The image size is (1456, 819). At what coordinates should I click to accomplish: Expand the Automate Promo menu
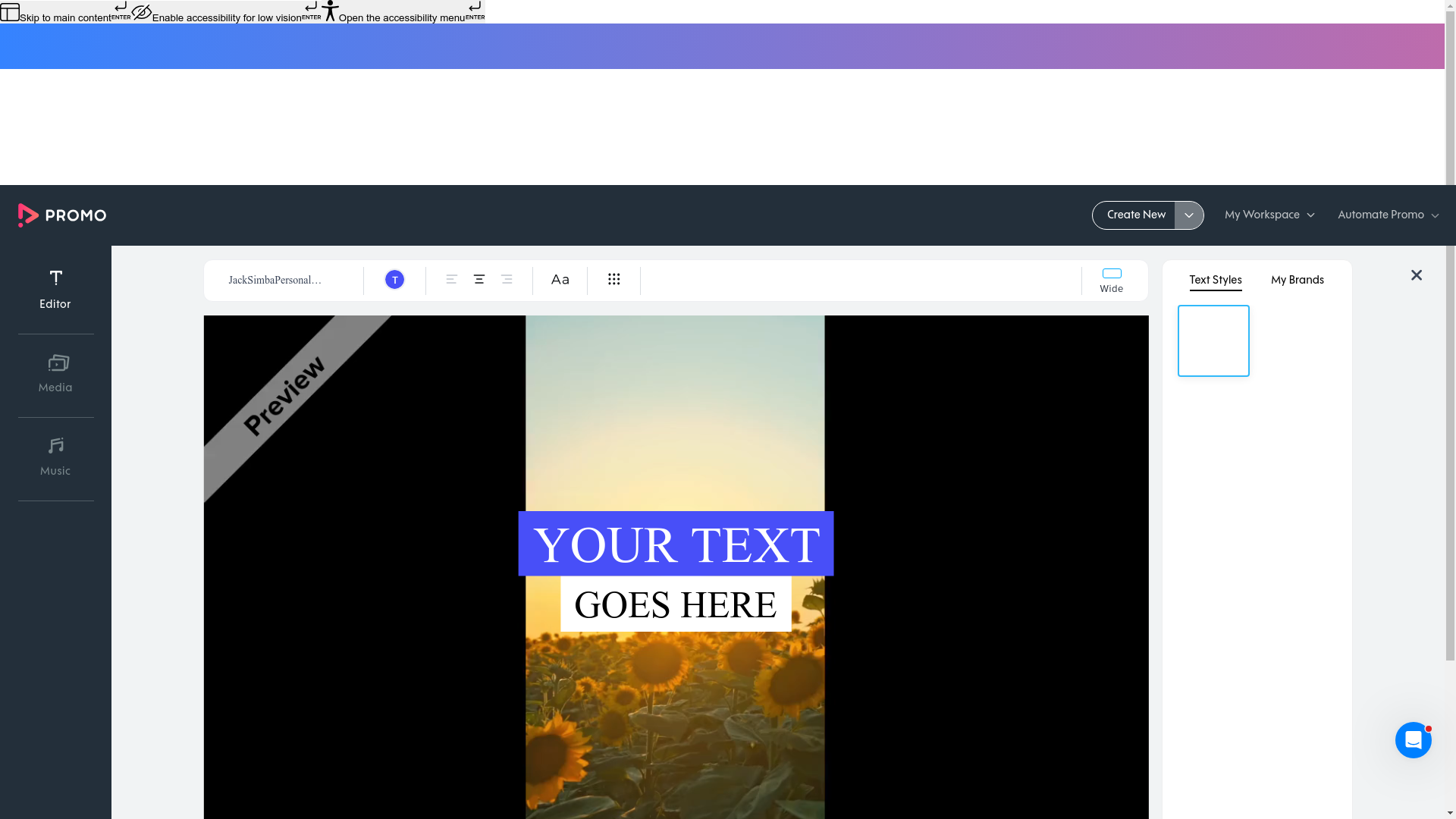click(1387, 215)
